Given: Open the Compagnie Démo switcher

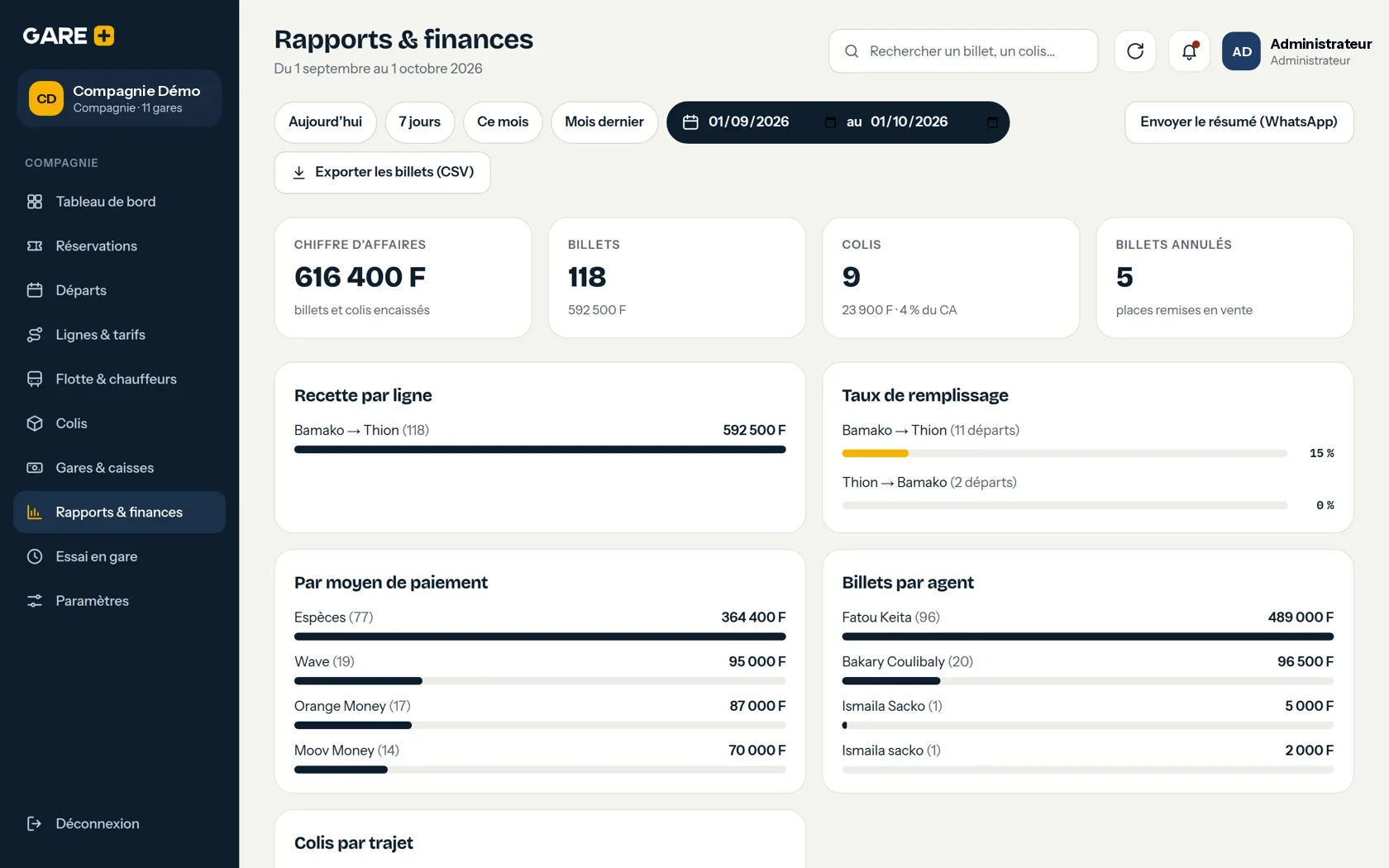Looking at the screenshot, I should tap(119, 98).
